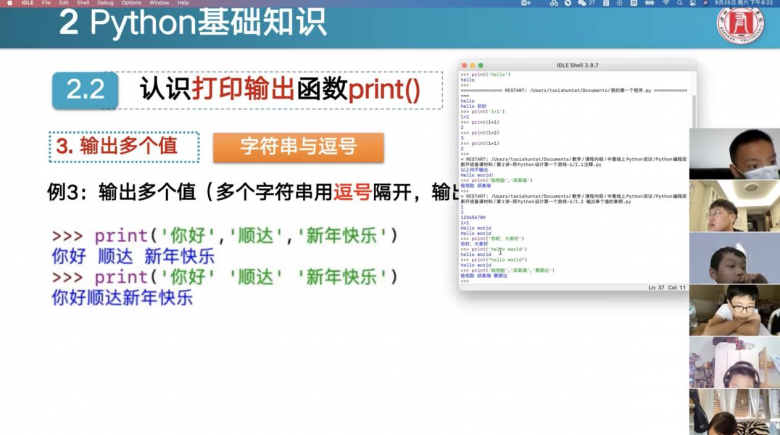Viewport: 780px width, 435px height.
Task: Click the top participant video thumbnail
Action: pos(734,153)
